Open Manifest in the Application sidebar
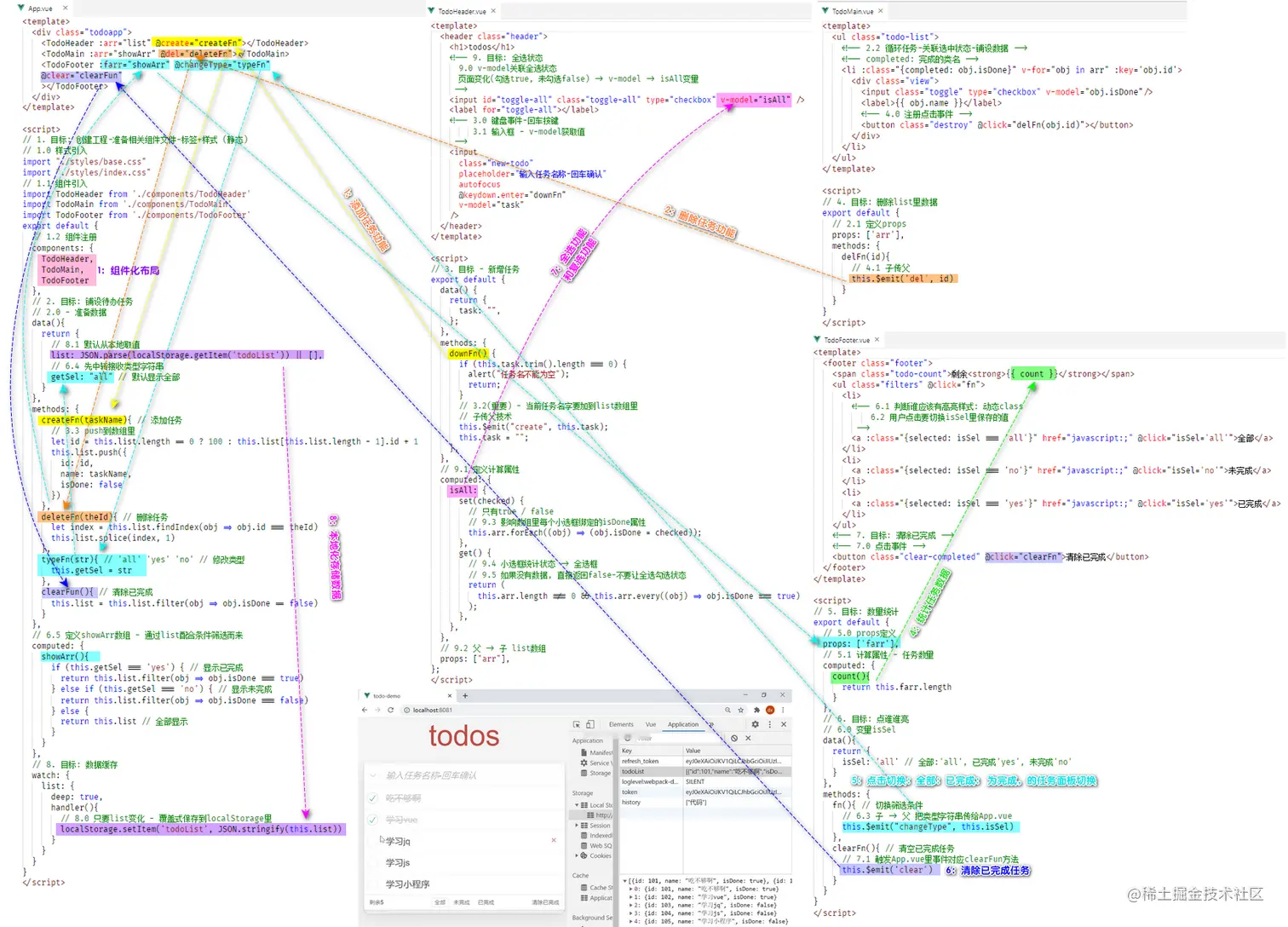Screen dimensions: 1288x927 pyautogui.click(x=596, y=752)
